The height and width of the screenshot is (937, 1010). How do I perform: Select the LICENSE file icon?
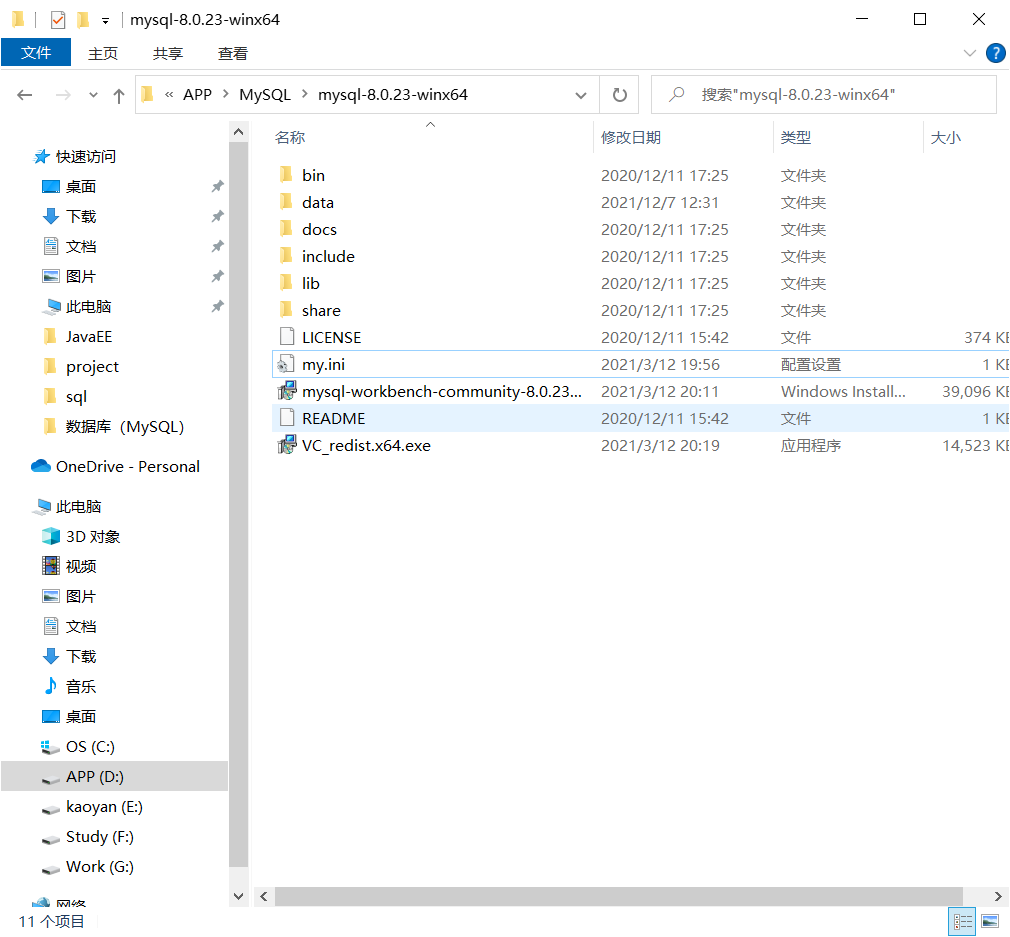(287, 337)
